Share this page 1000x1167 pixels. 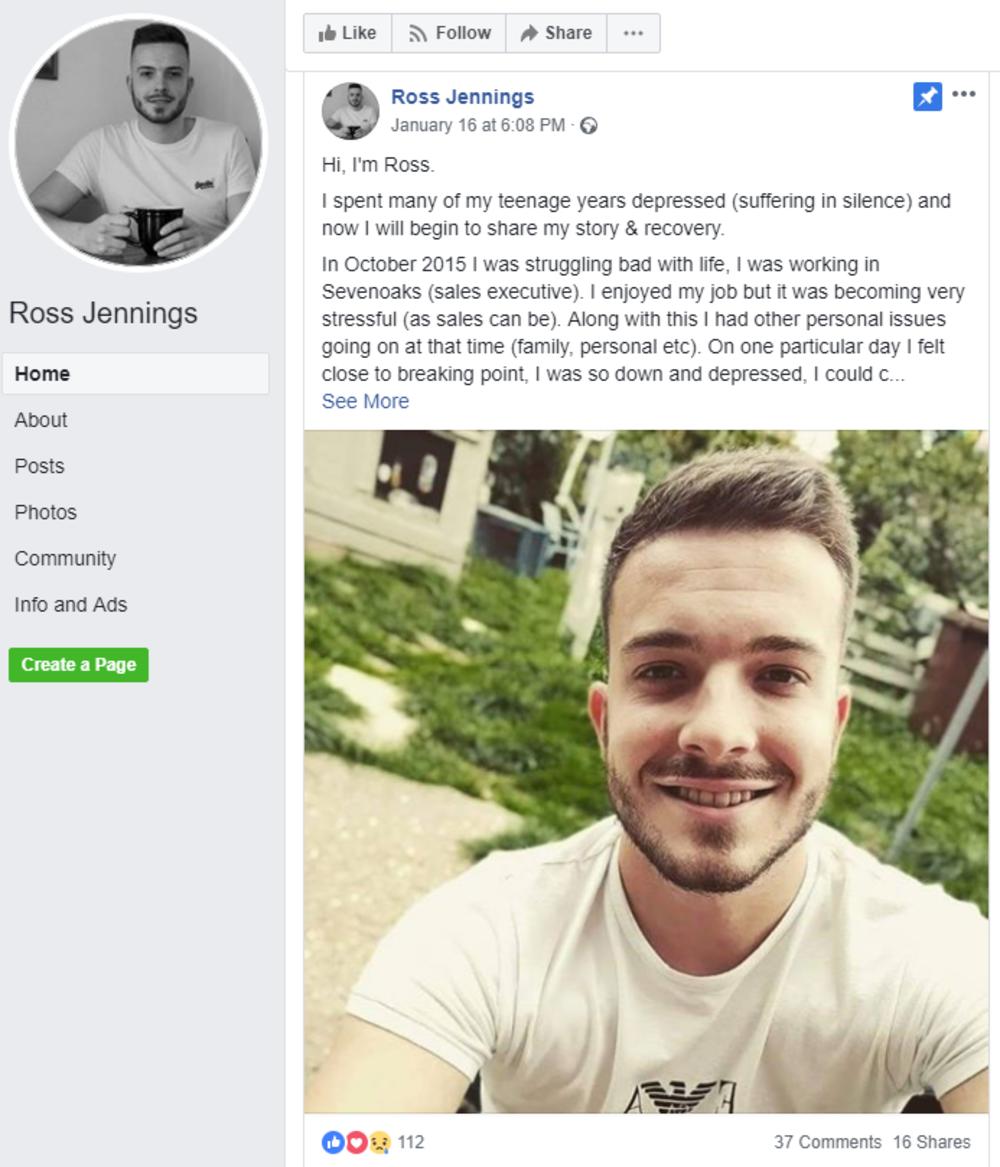pos(556,33)
